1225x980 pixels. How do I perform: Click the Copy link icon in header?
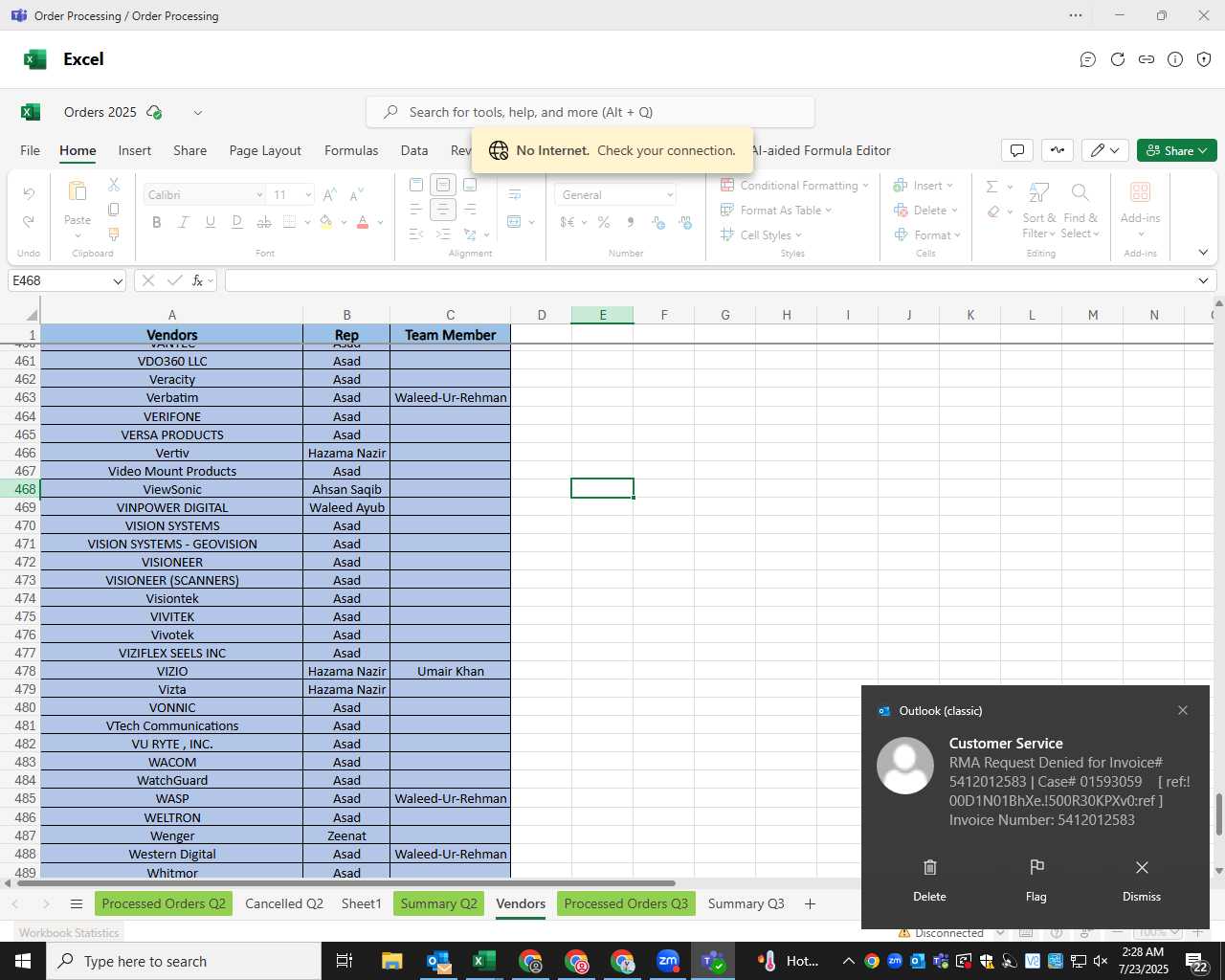click(1147, 59)
